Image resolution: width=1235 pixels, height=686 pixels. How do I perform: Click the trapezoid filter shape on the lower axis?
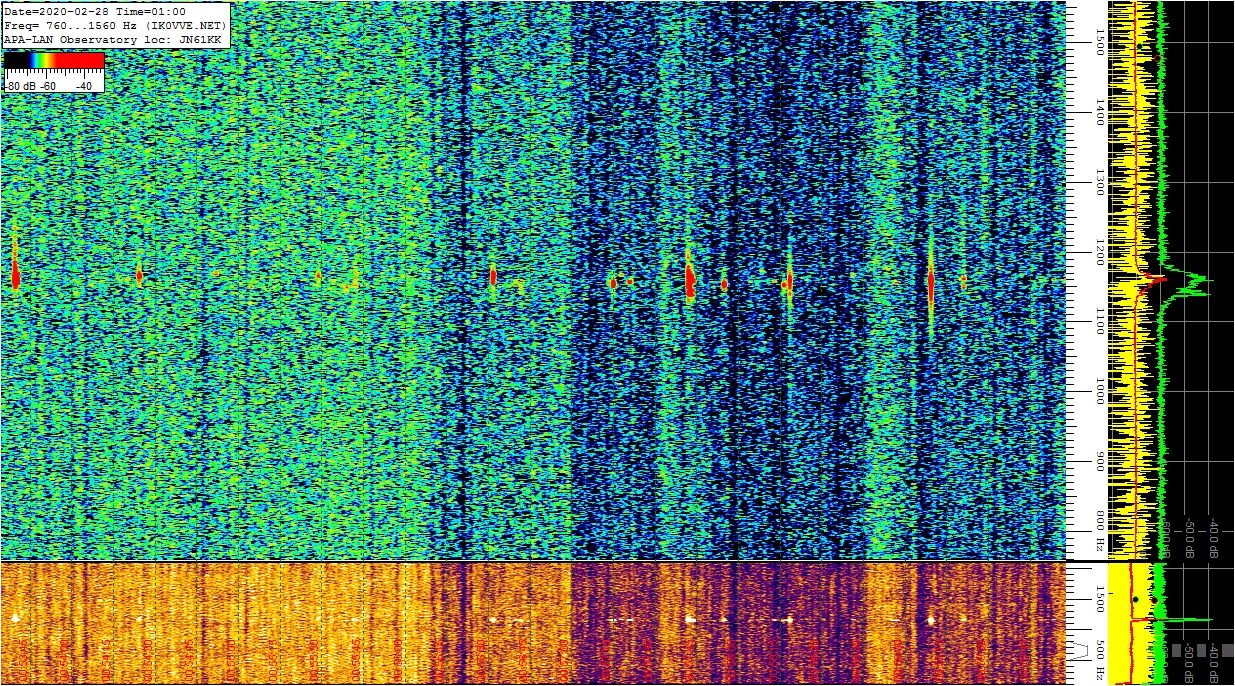(1078, 651)
